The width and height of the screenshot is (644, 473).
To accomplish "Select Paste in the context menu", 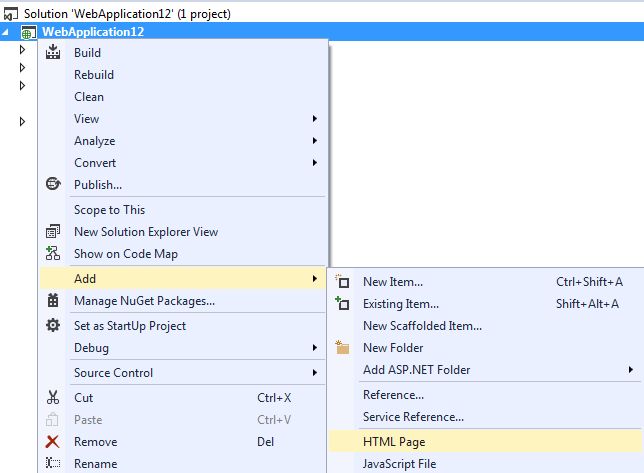I will (184, 420).
